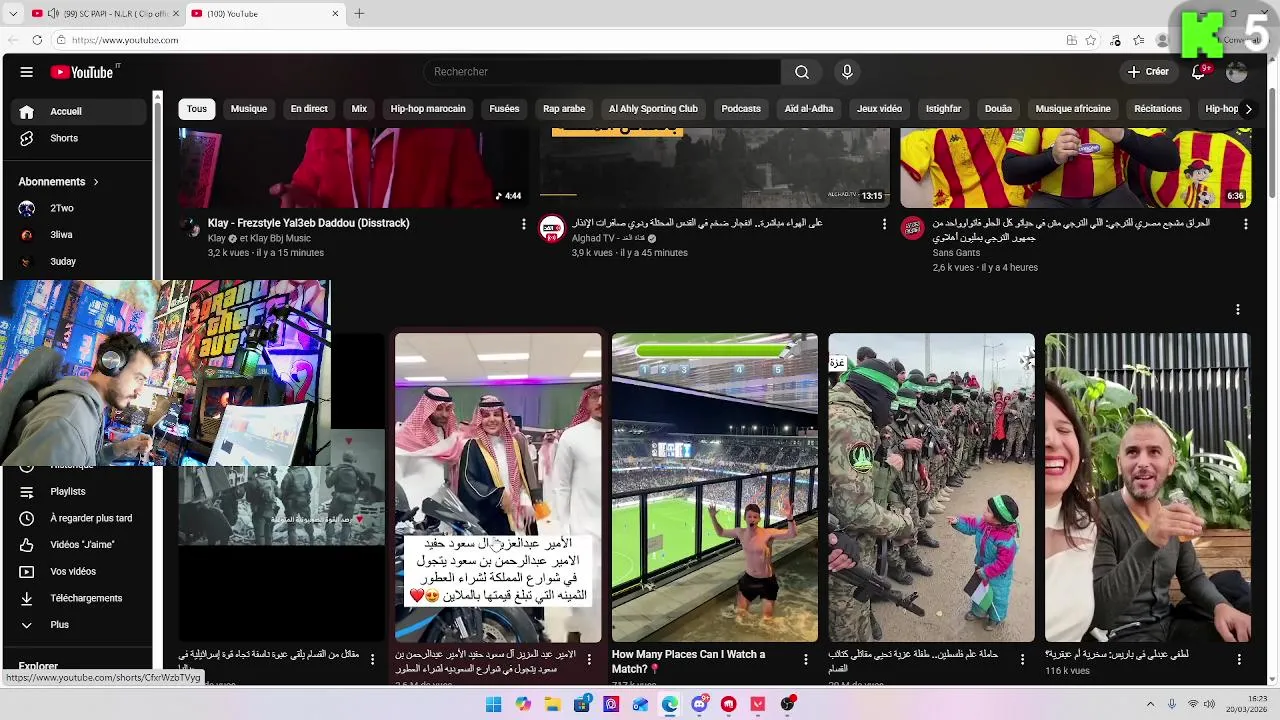Select the Récitations chip
Screen dimensions: 1280x720
click(x=1158, y=109)
